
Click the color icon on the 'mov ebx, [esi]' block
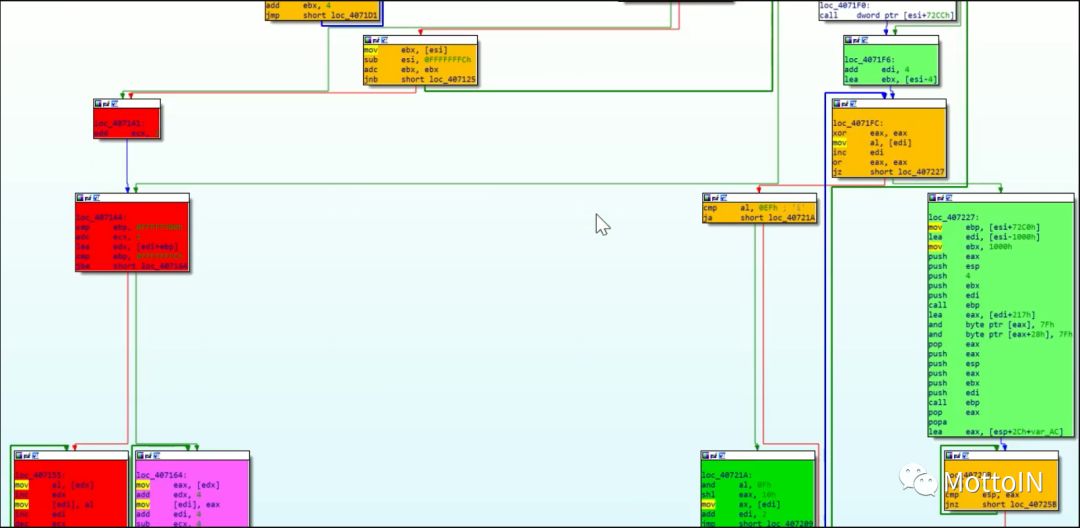(368, 40)
